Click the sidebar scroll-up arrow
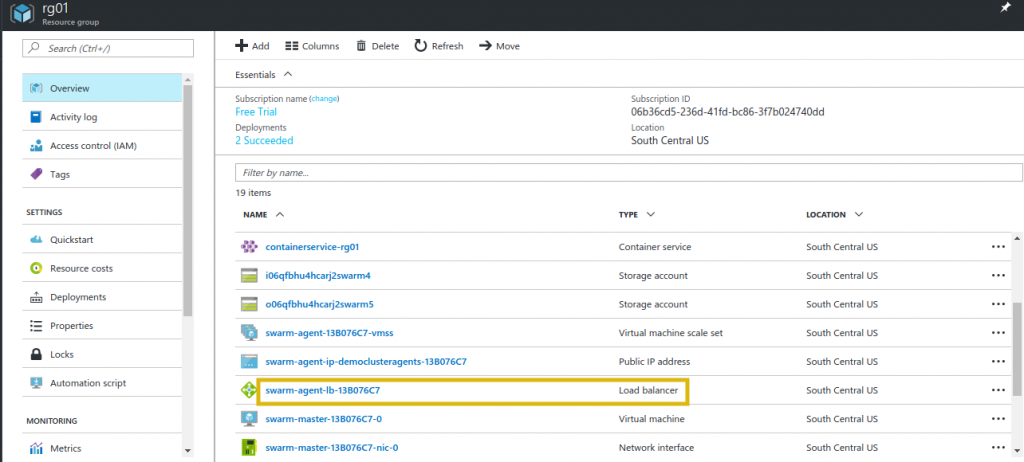 pyautogui.click(x=188, y=80)
